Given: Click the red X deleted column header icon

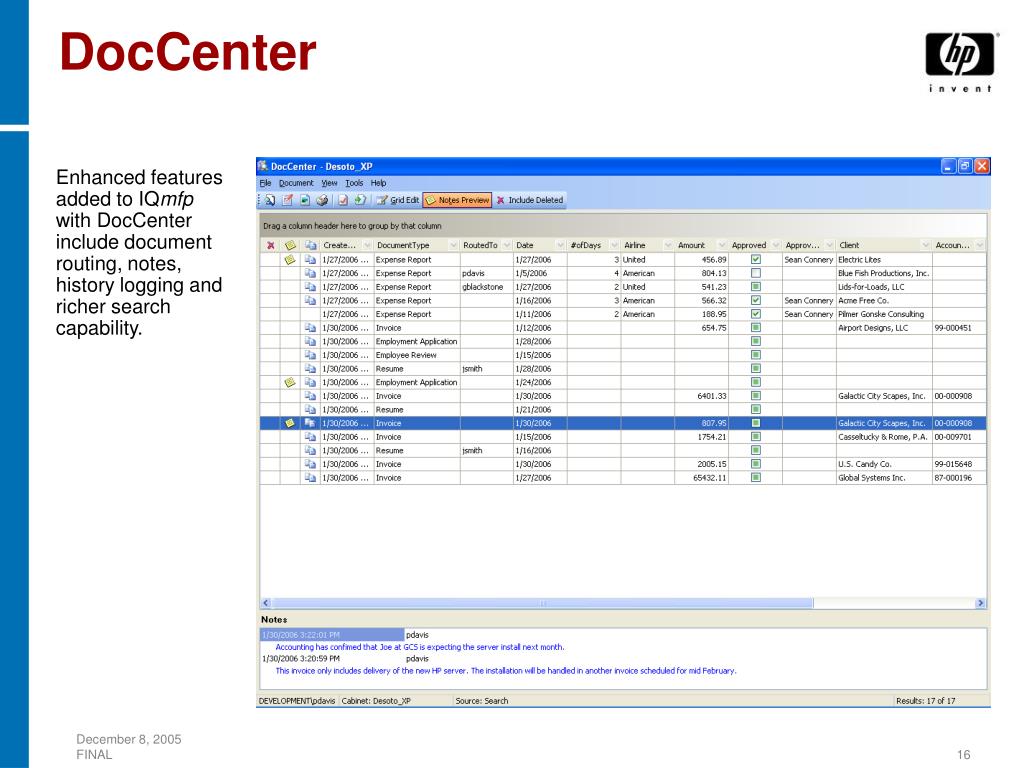Looking at the screenshot, I should [270, 246].
